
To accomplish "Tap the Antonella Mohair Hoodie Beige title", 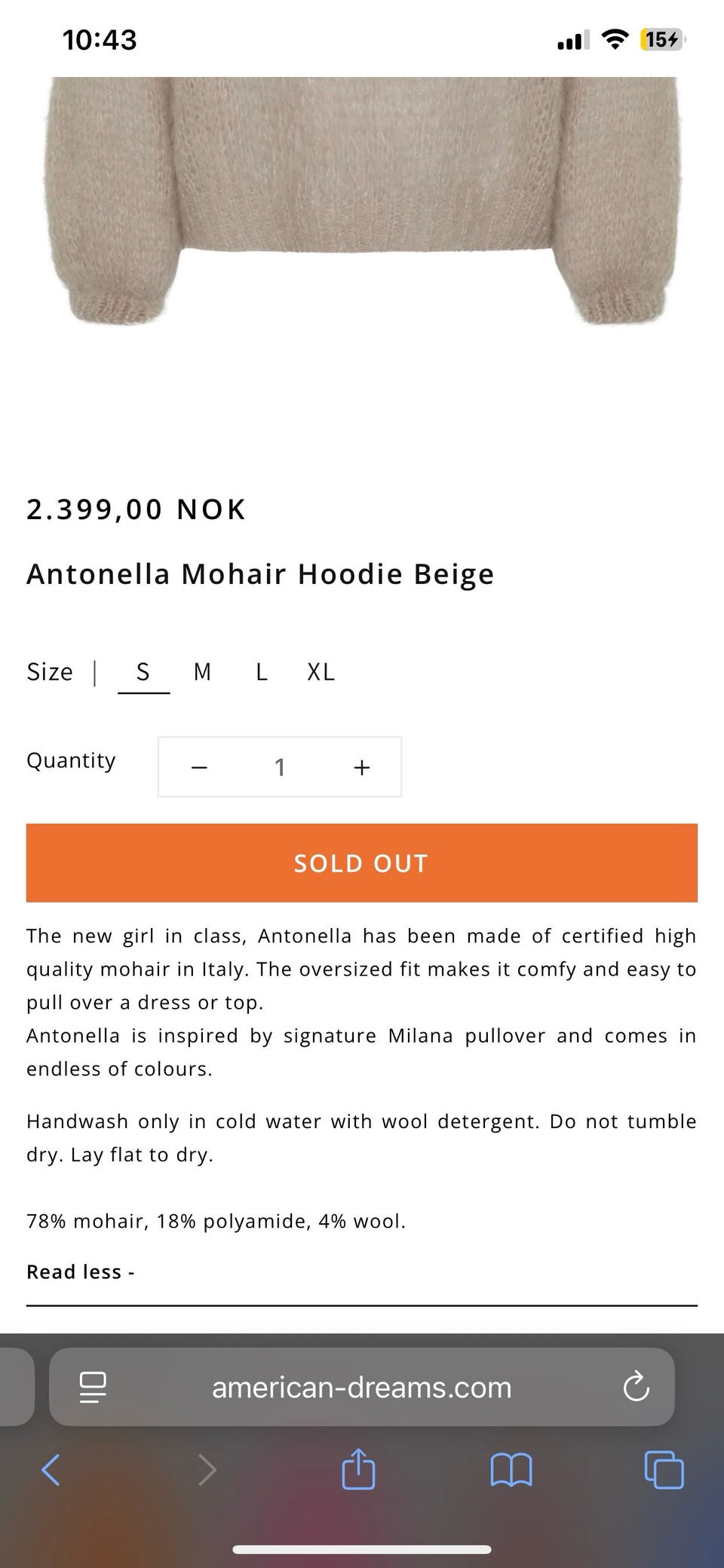I will click(x=260, y=574).
